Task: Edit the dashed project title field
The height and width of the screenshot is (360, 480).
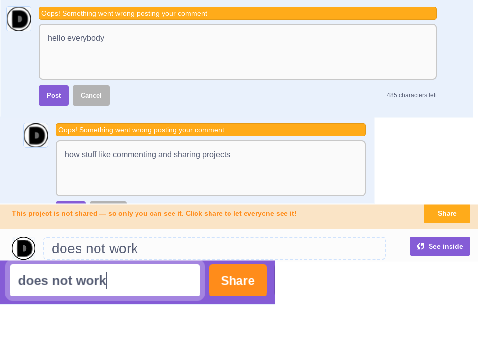Action: click(x=214, y=248)
